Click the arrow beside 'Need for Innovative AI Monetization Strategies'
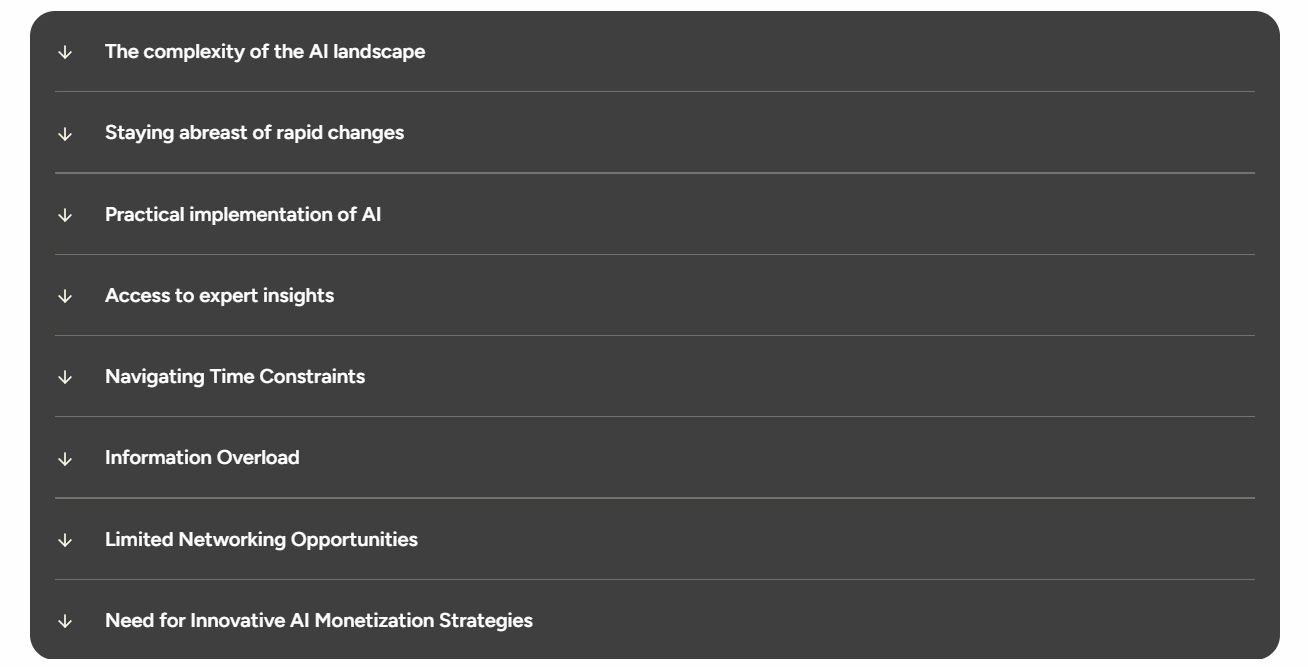 tap(65, 621)
